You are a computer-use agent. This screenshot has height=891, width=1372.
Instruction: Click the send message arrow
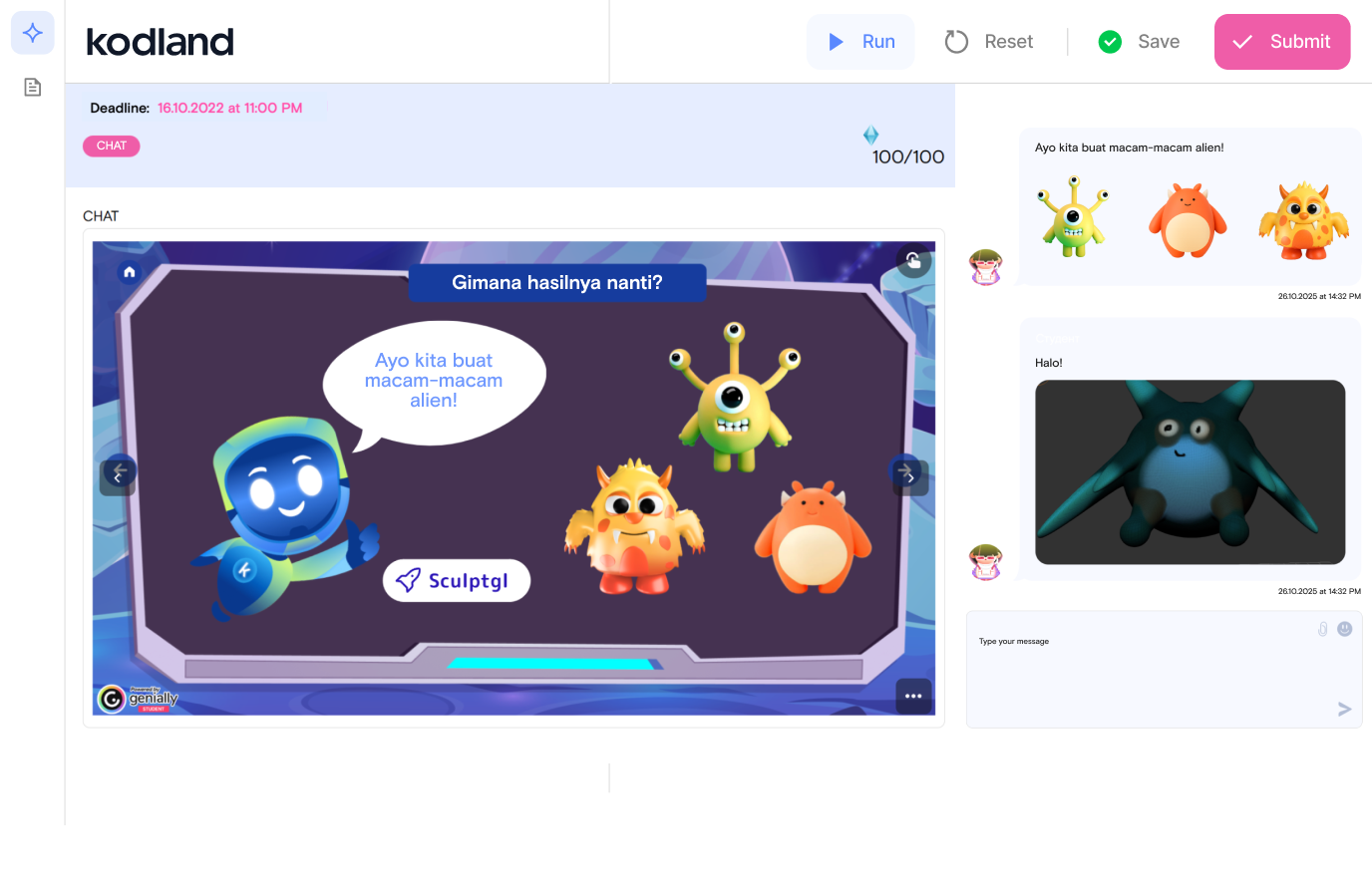[x=1344, y=709]
